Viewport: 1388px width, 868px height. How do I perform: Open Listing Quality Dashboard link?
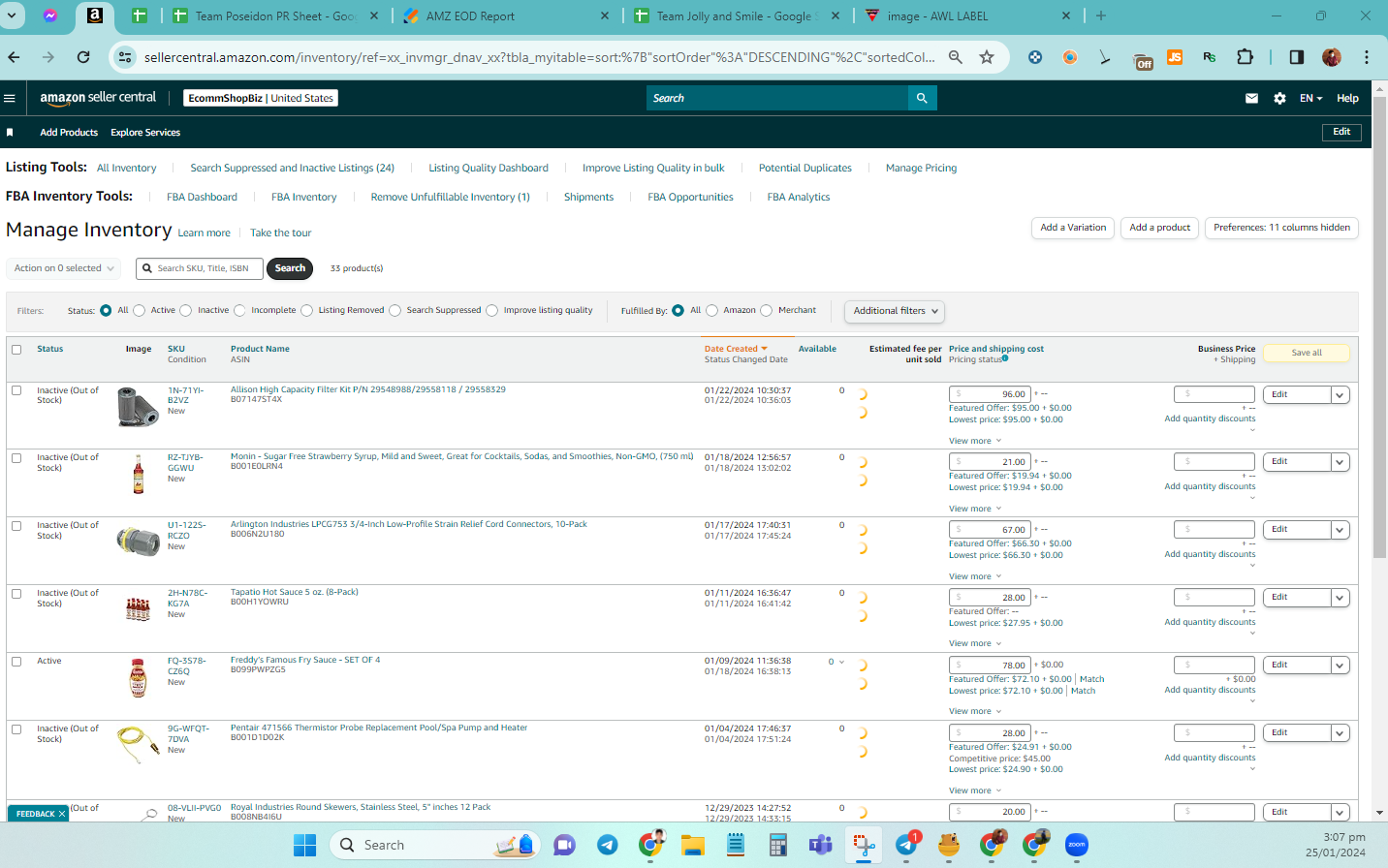tap(489, 169)
